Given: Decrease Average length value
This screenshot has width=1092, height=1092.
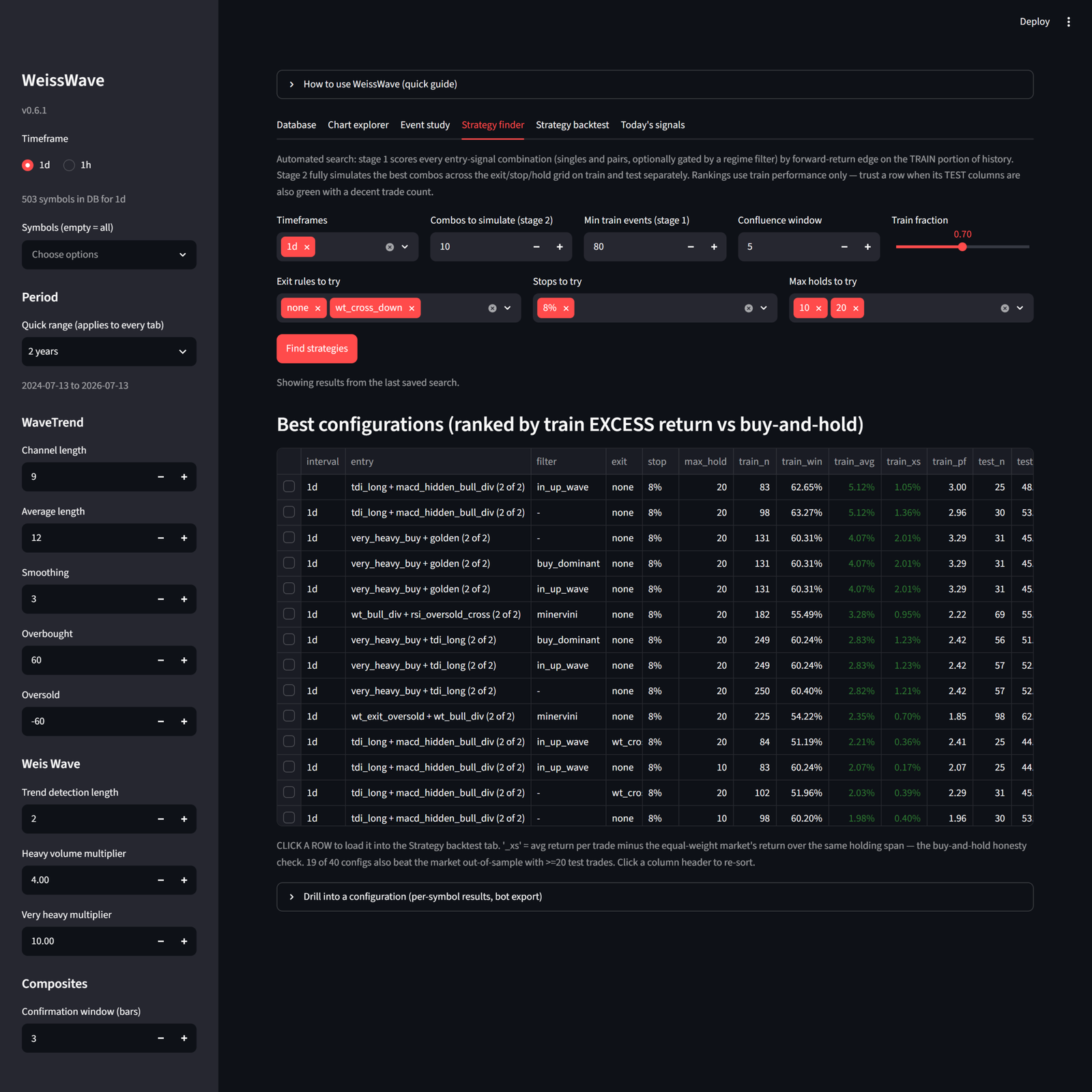Looking at the screenshot, I should pyautogui.click(x=161, y=538).
